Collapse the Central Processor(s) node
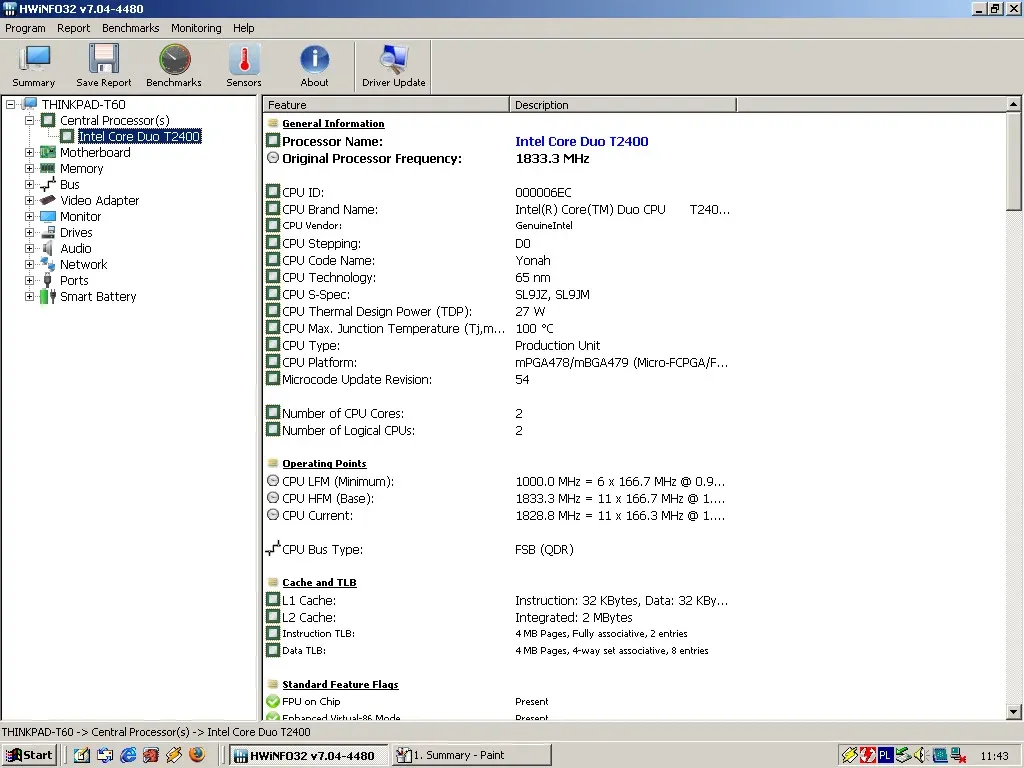The image size is (1024, 768). tap(29, 120)
